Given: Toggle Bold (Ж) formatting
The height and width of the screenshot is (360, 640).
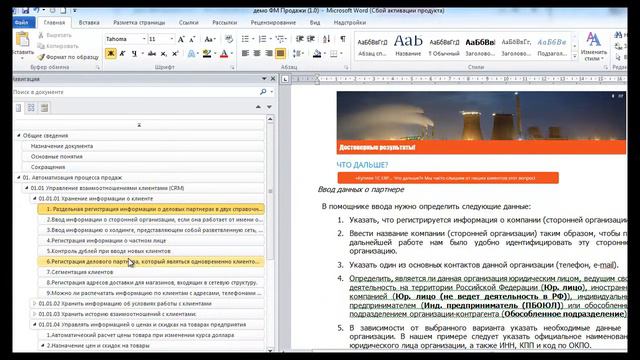Looking at the screenshot, I should tap(111, 53).
